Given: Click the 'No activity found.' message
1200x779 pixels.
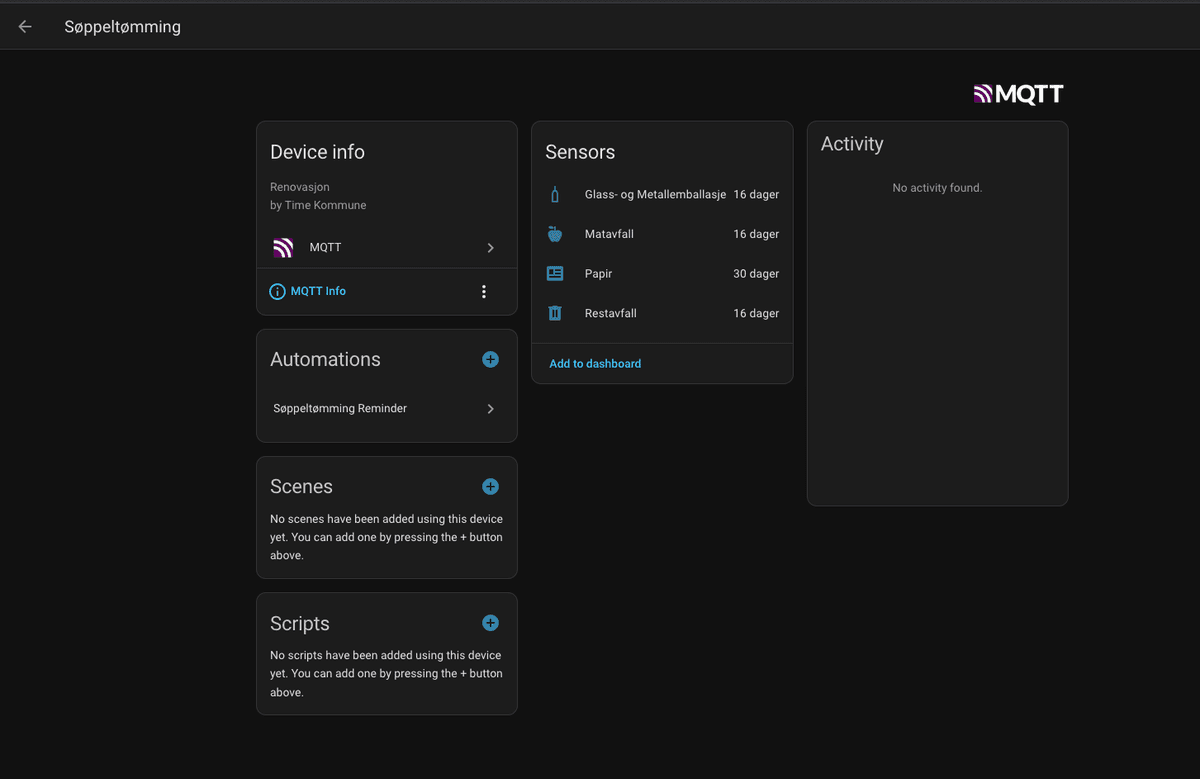Looking at the screenshot, I should click(937, 188).
